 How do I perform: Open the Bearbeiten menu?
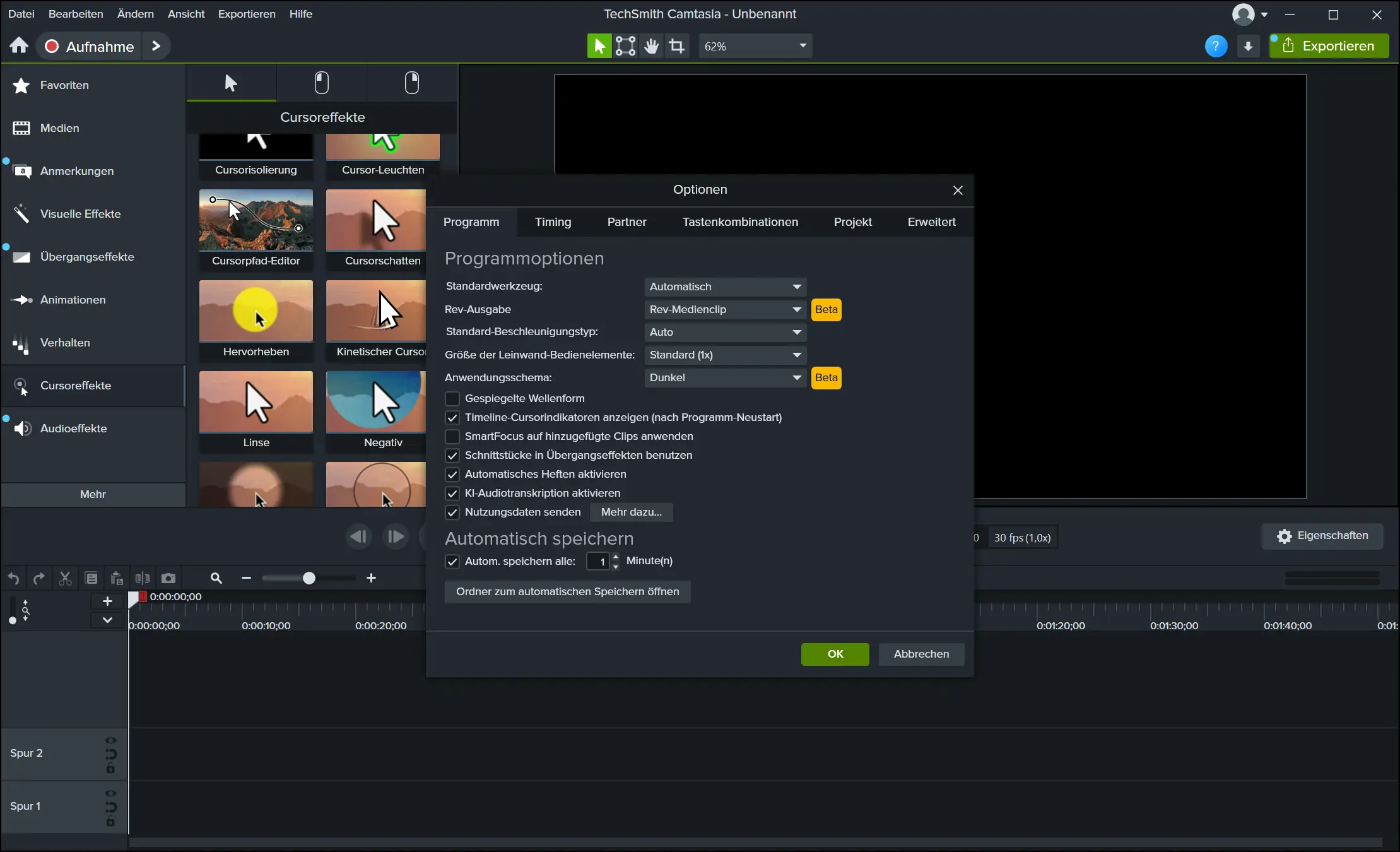pyautogui.click(x=76, y=14)
